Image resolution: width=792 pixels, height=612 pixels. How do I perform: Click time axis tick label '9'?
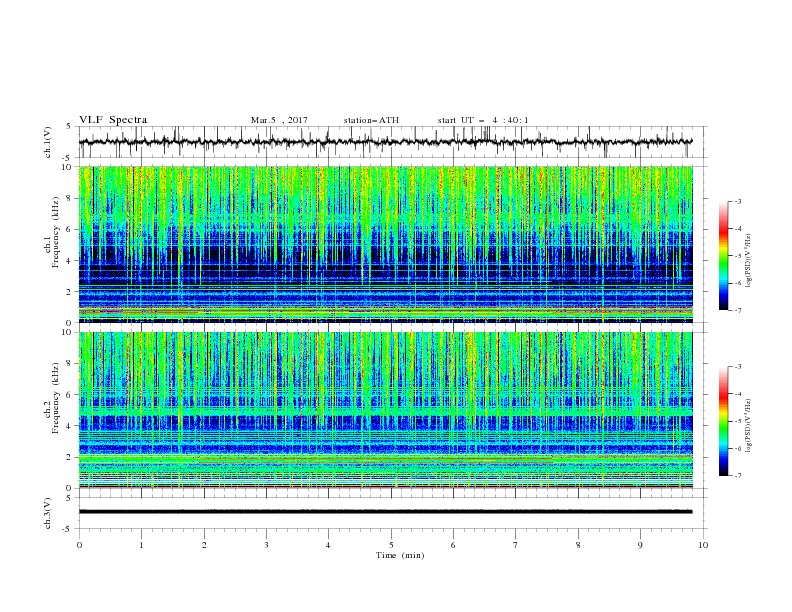point(640,545)
